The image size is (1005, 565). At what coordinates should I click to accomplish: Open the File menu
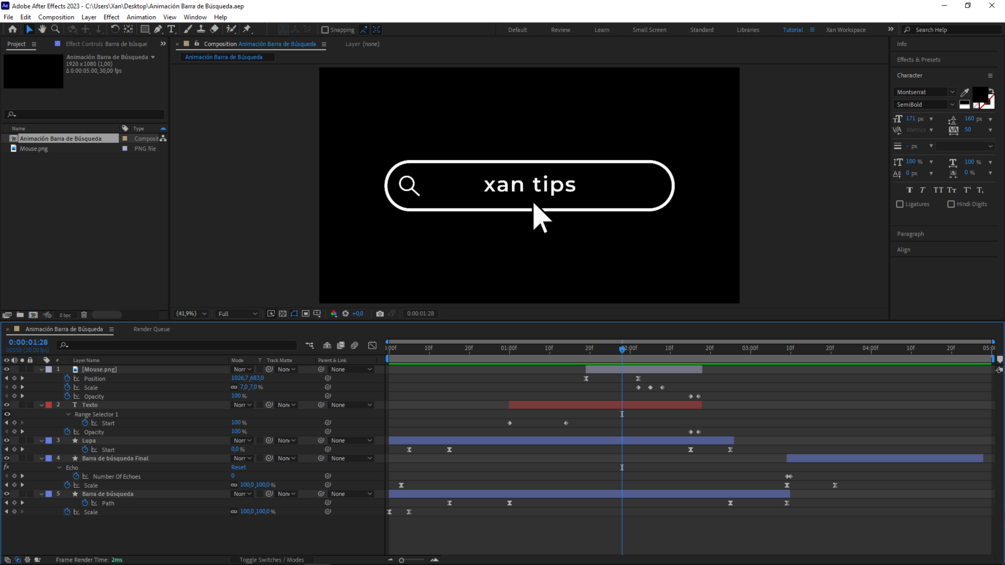pyautogui.click(x=8, y=17)
